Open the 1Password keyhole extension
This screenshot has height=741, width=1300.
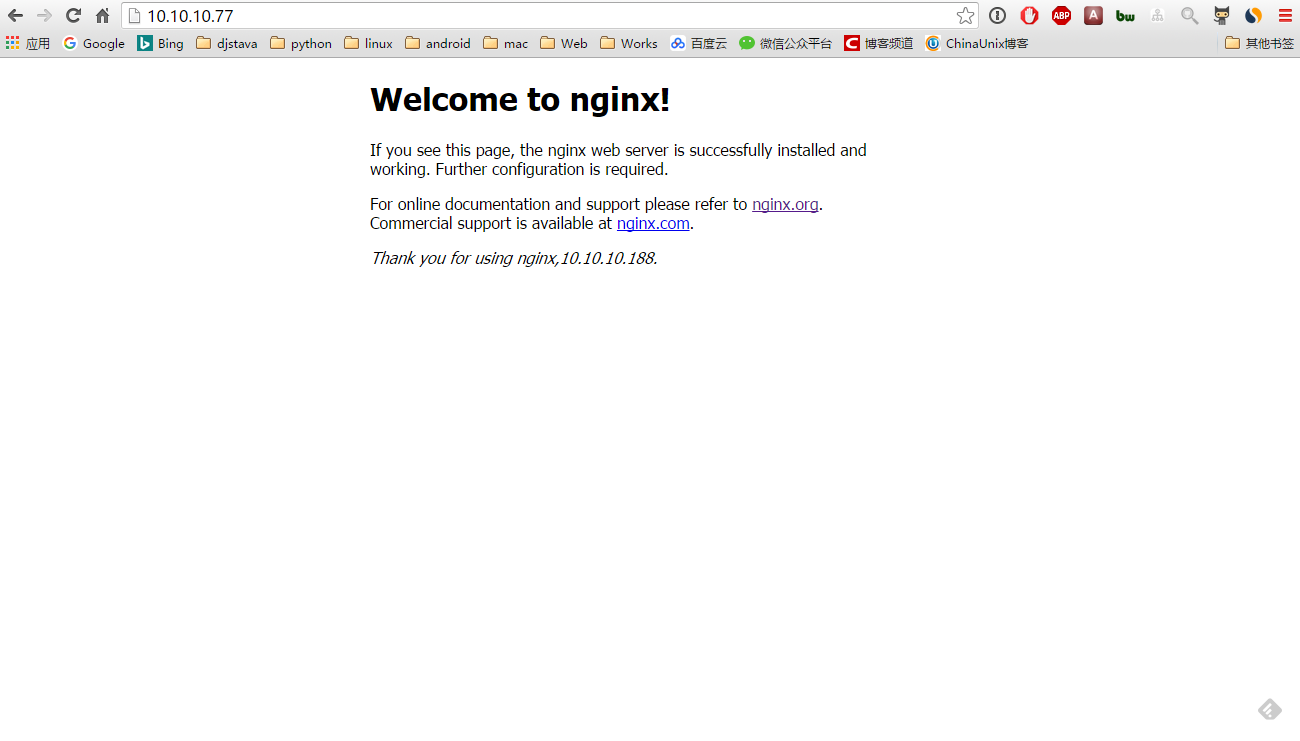[x=997, y=15]
